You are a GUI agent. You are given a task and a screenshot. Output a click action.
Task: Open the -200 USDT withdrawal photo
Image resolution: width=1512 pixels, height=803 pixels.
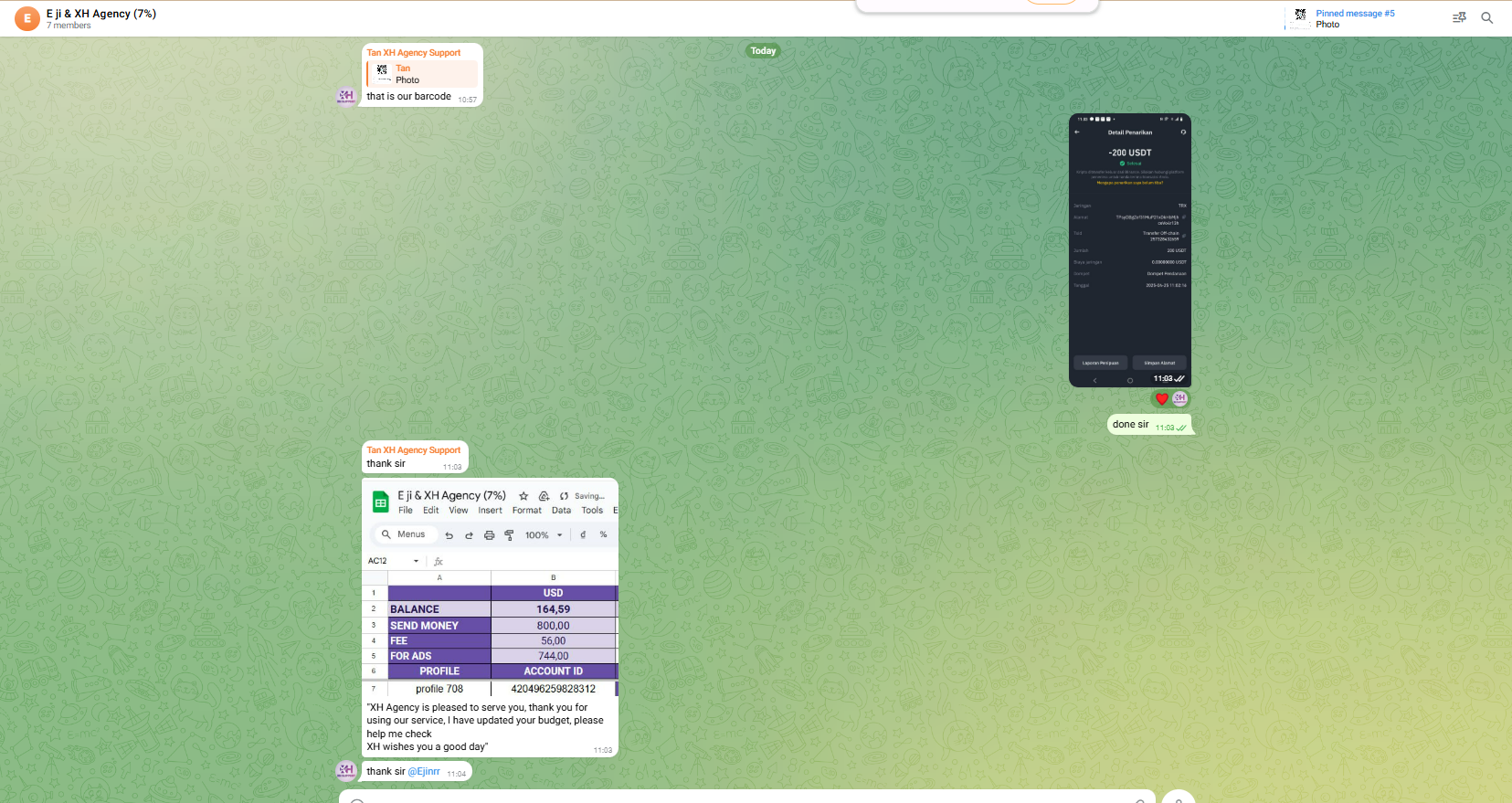[x=1129, y=249]
